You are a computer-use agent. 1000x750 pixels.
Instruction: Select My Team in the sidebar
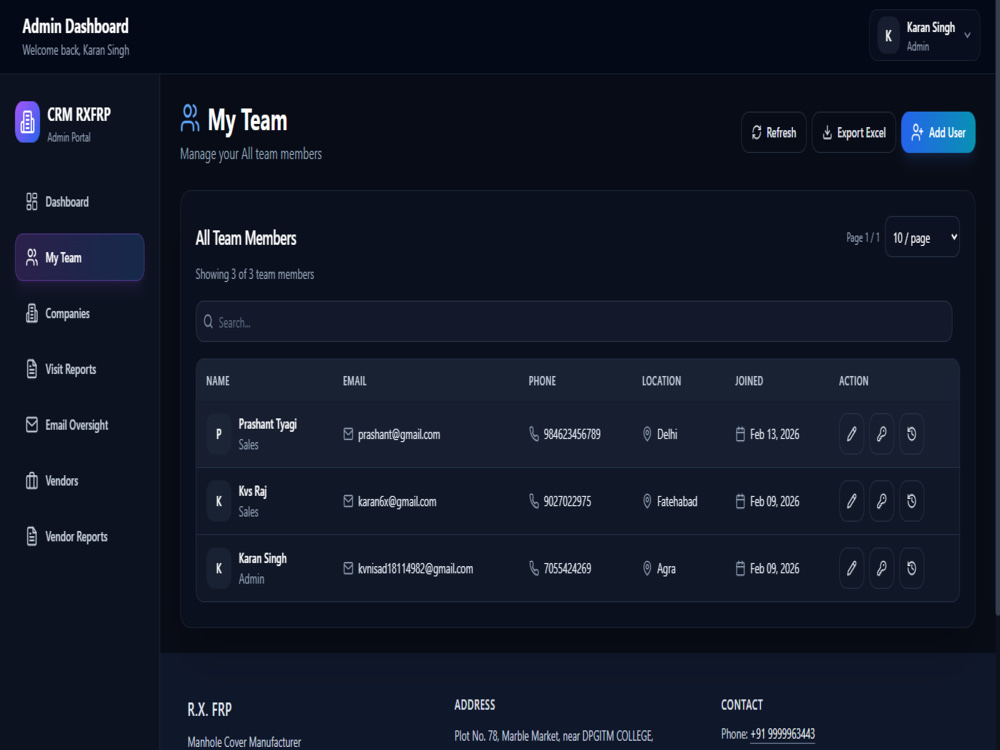[x=80, y=258]
